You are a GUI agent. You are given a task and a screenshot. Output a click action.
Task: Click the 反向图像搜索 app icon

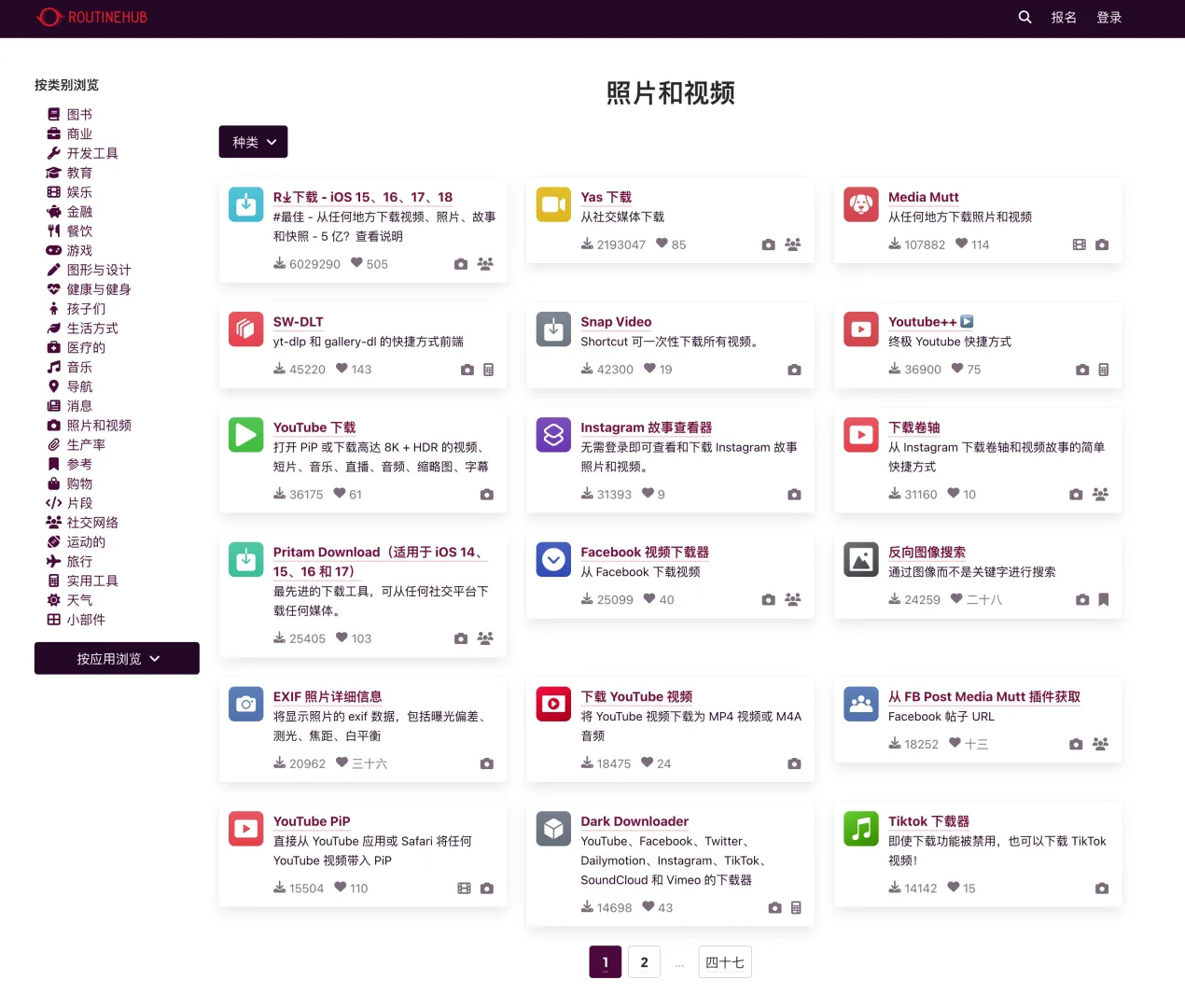[x=860, y=559]
